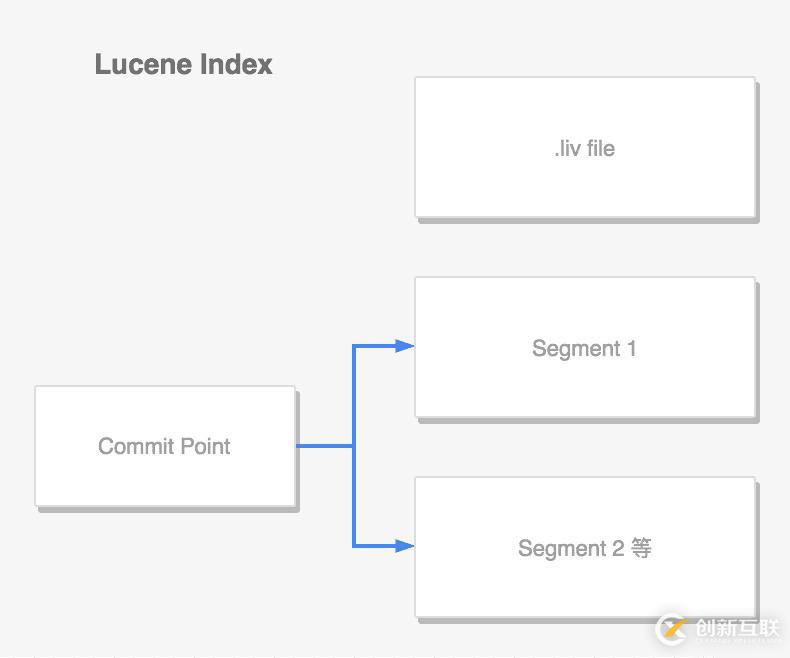The height and width of the screenshot is (658, 790).
Task: Select the Commit Point box
Action: tap(165, 446)
